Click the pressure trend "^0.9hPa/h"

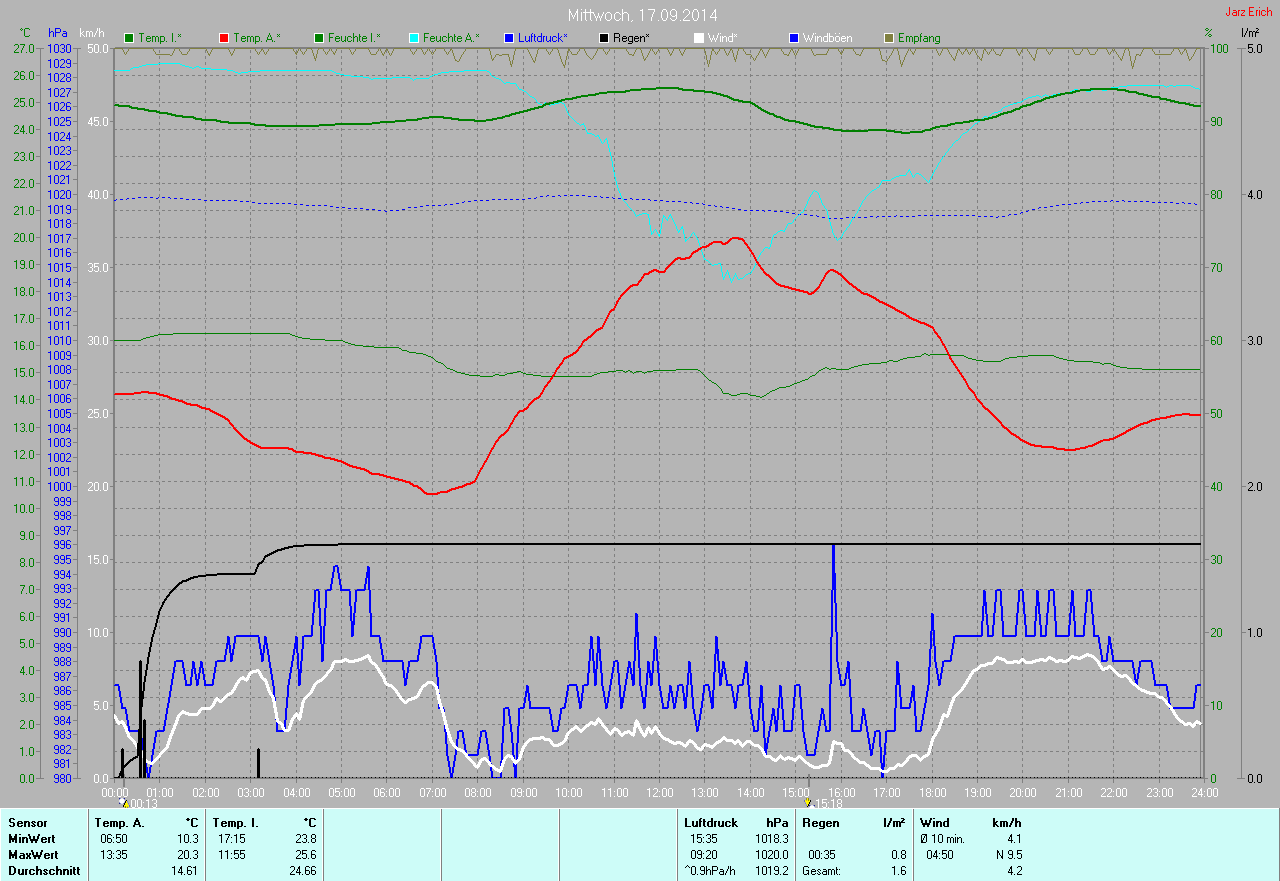(x=711, y=871)
